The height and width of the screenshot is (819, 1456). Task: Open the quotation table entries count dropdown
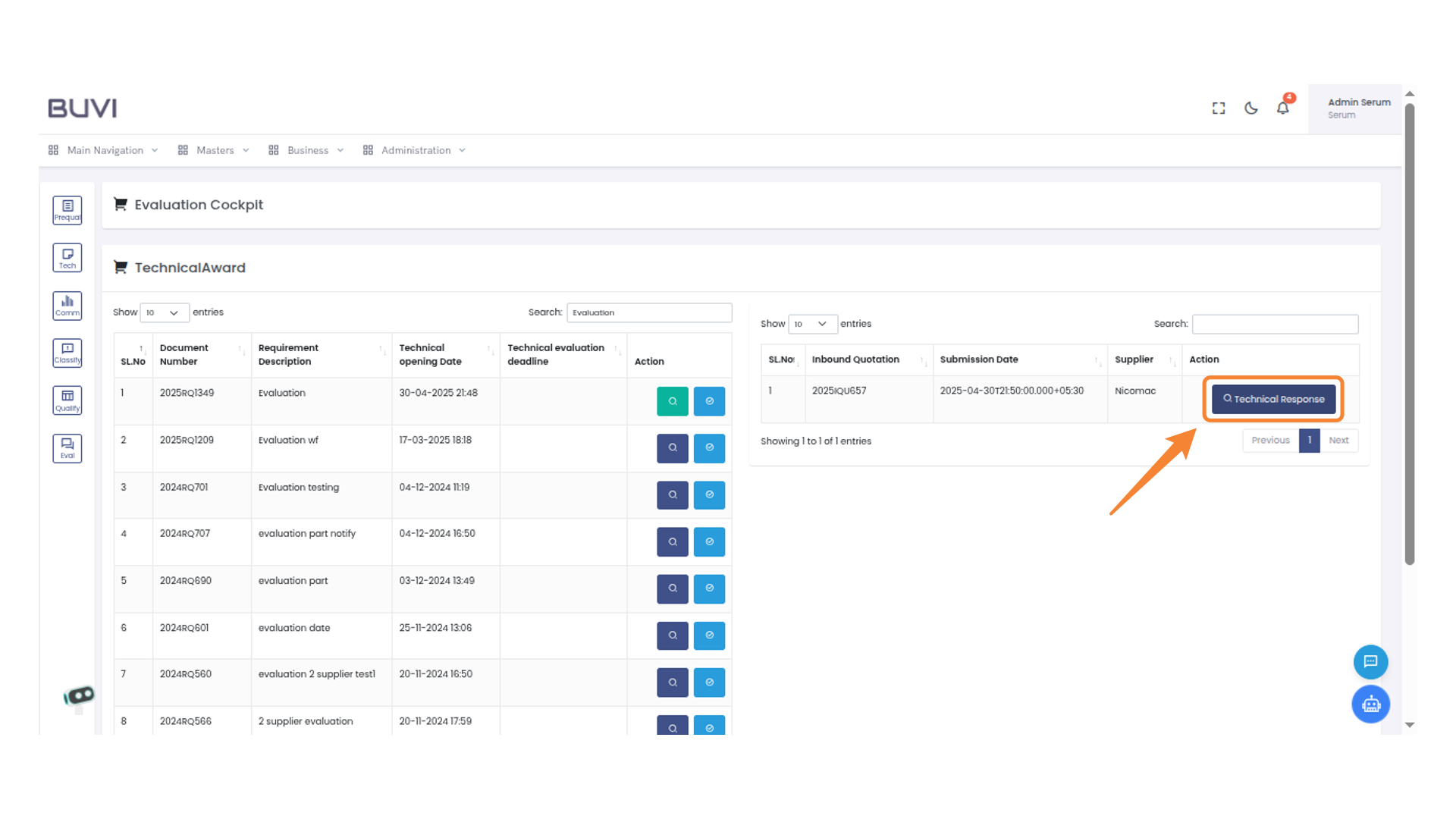(x=812, y=324)
